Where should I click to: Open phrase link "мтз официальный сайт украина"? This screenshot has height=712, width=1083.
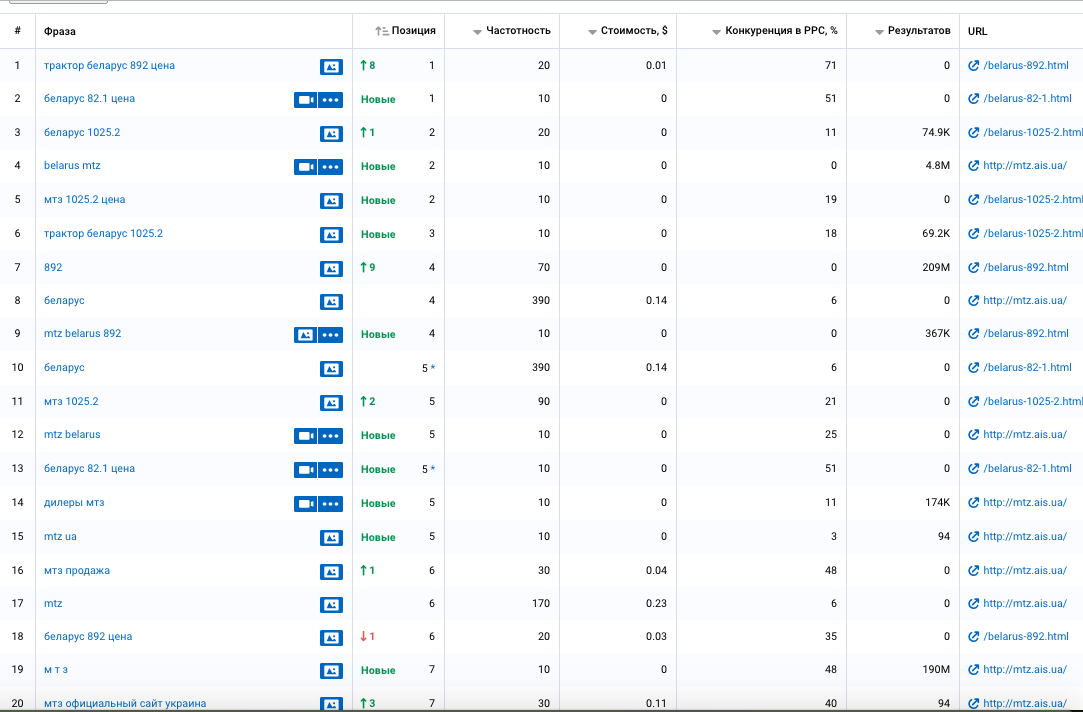[125, 704]
